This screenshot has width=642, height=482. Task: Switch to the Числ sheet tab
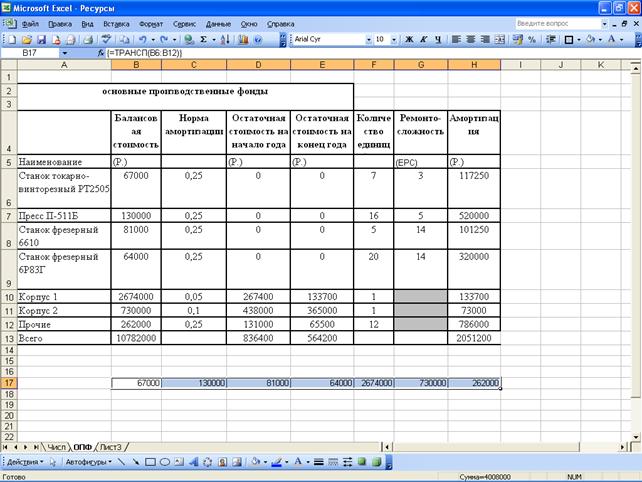coord(56,447)
